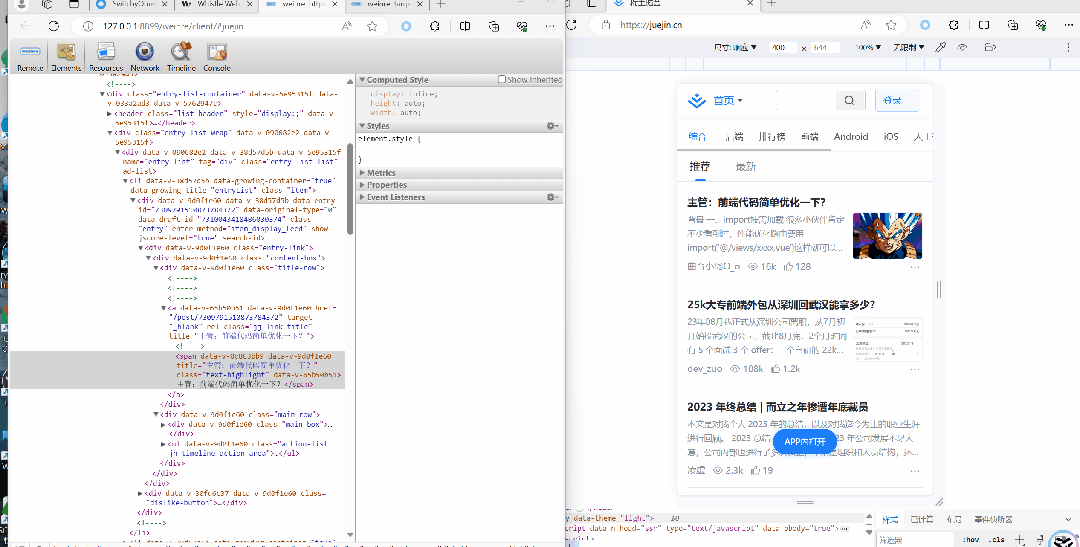The width and height of the screenshot is (1080, 547).
Task: Toggle Show inherited checkbox
Action: [x=501, y=79]
